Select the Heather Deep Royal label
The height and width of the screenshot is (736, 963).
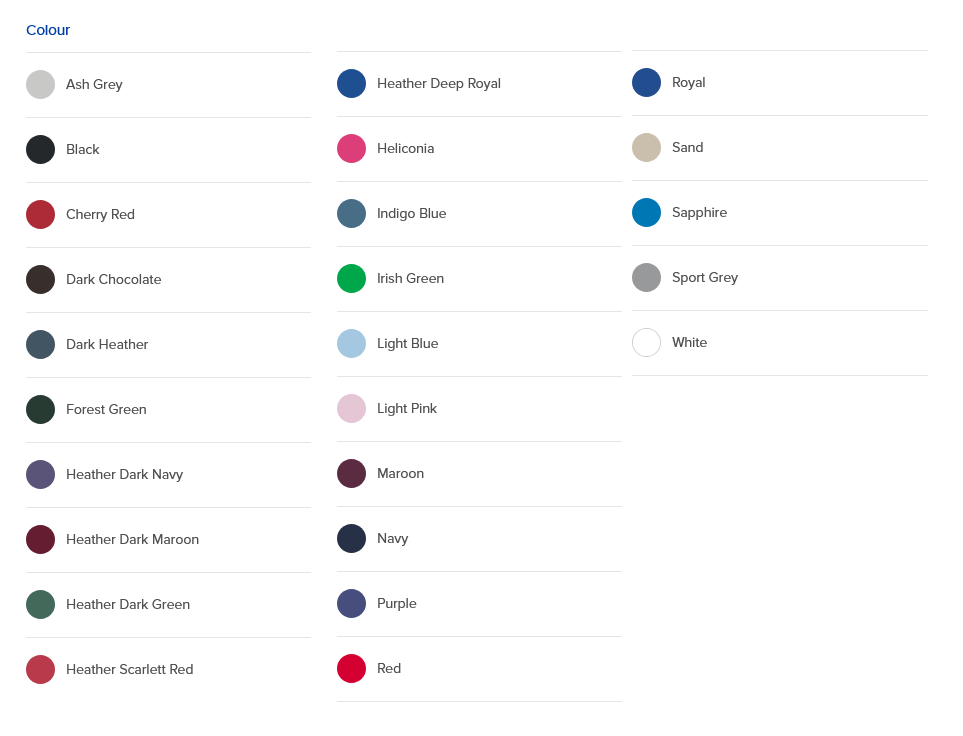pyautogui.click(x=439, y=84)
